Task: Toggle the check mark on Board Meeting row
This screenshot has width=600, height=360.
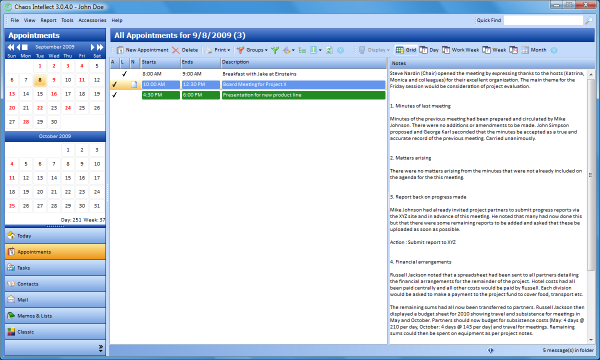Action: pos(114,85)
